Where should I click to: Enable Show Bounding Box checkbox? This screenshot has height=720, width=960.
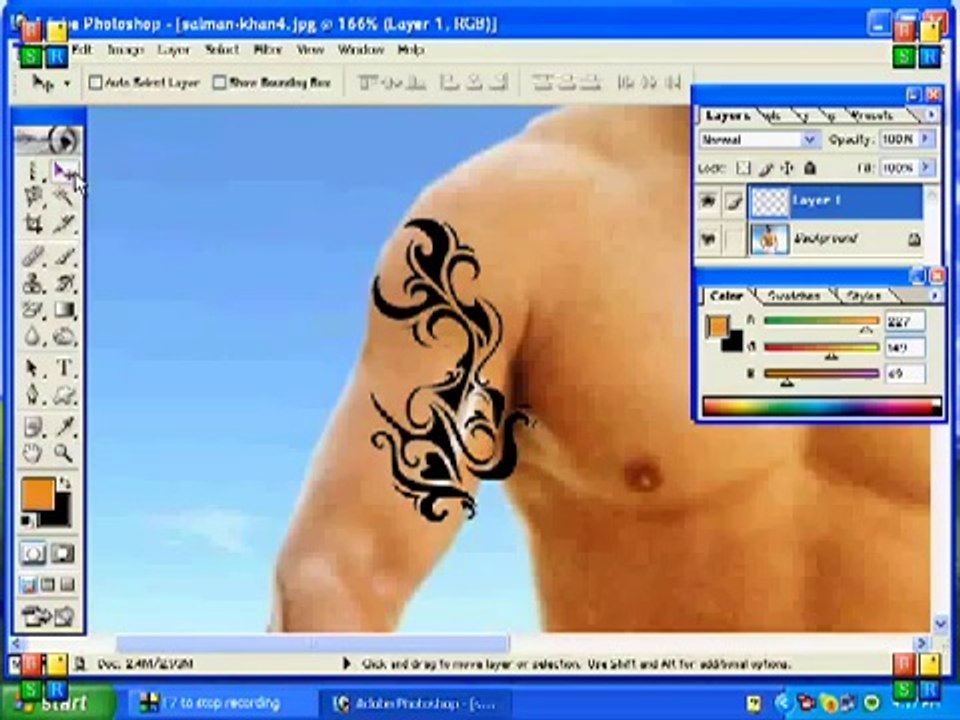pyautogui.click(x=219, y=83)
